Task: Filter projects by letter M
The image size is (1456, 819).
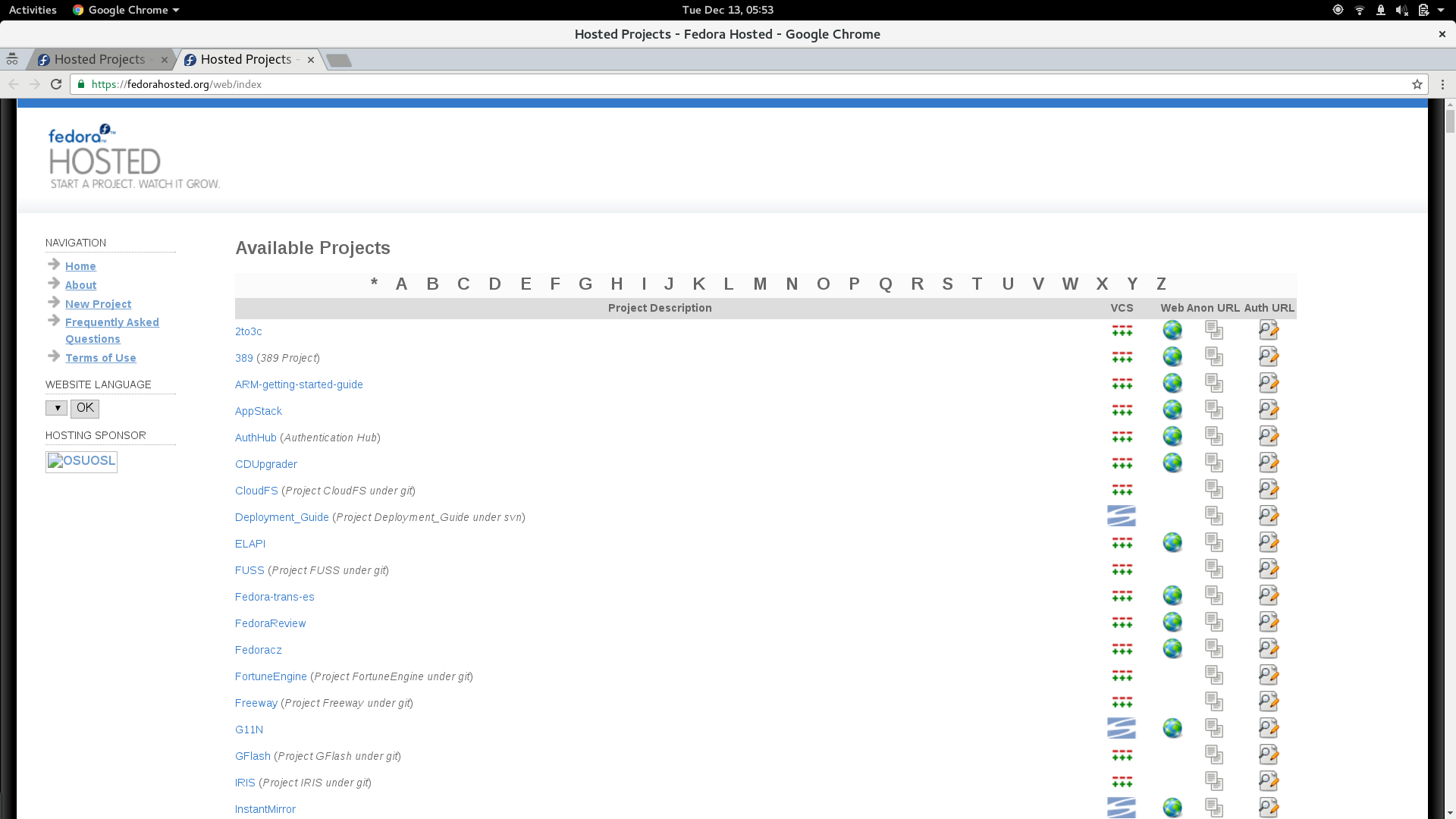Action: pos(760,284)
